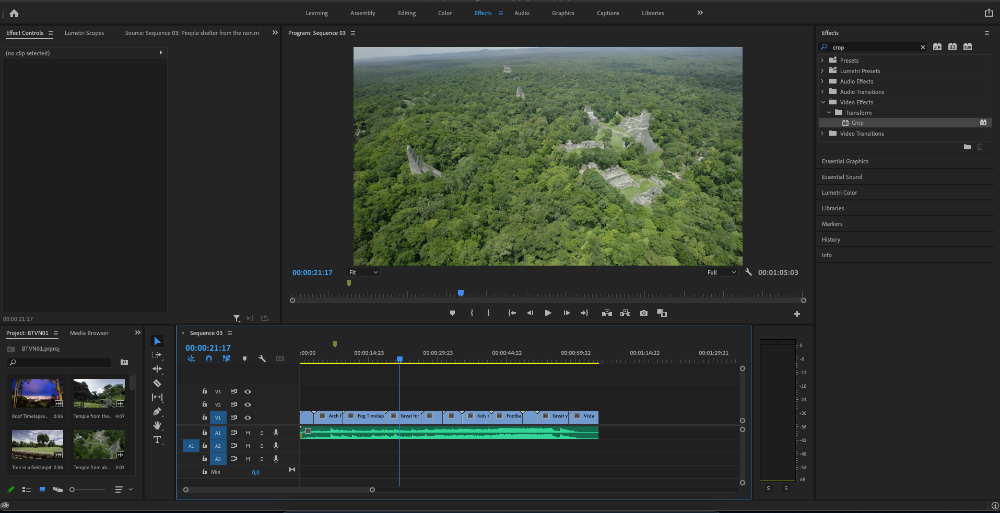Expand the Presets folder
Screen dimensions: 1000x513
[822, 61]
